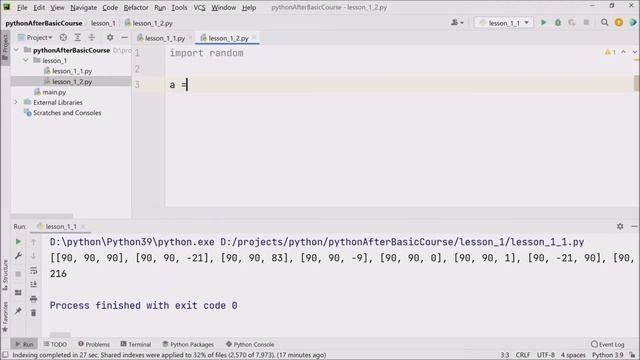Viewport: 640px width, 360px height.
Task: Open the IDE updates orange icon
Action: (619, 23)
